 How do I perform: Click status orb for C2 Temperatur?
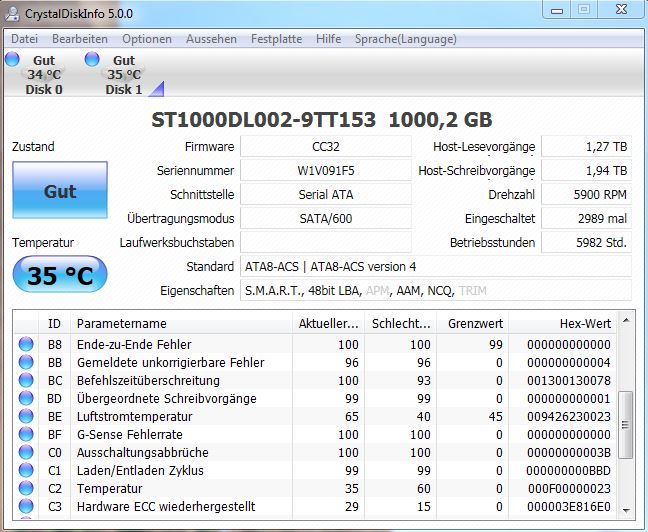coord(26,488)
